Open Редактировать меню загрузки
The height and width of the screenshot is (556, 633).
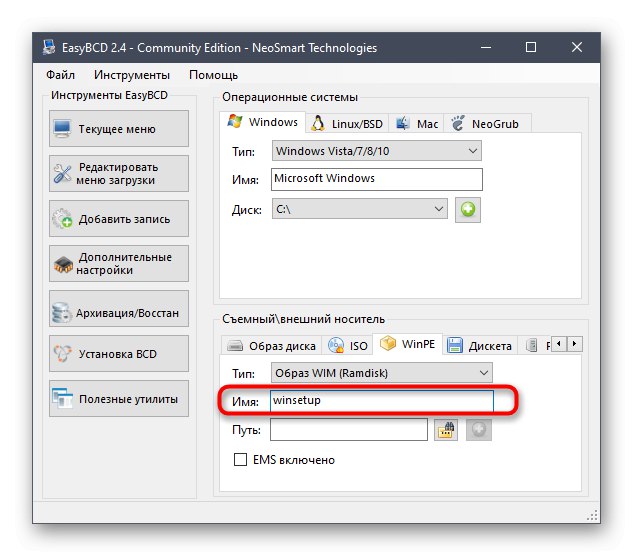[119, 174]
